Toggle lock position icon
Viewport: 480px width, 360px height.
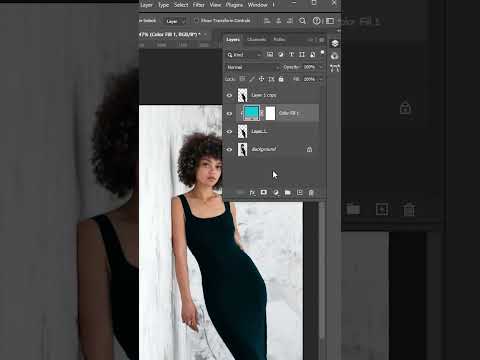pyautogui.click(x=261, y=79)
